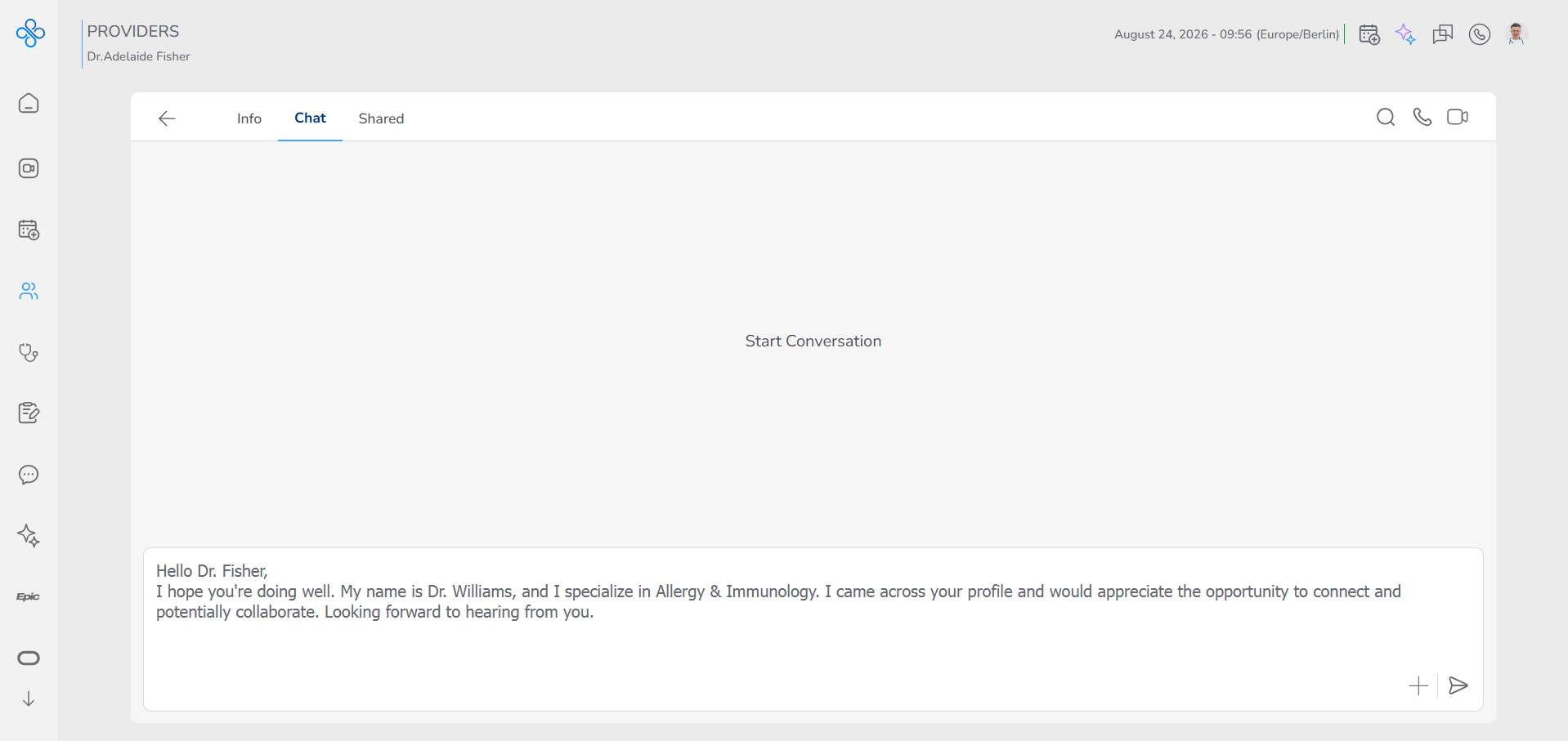Open the user profile avatar menu
This screenshot has width=1568, height=741.
1516,34
